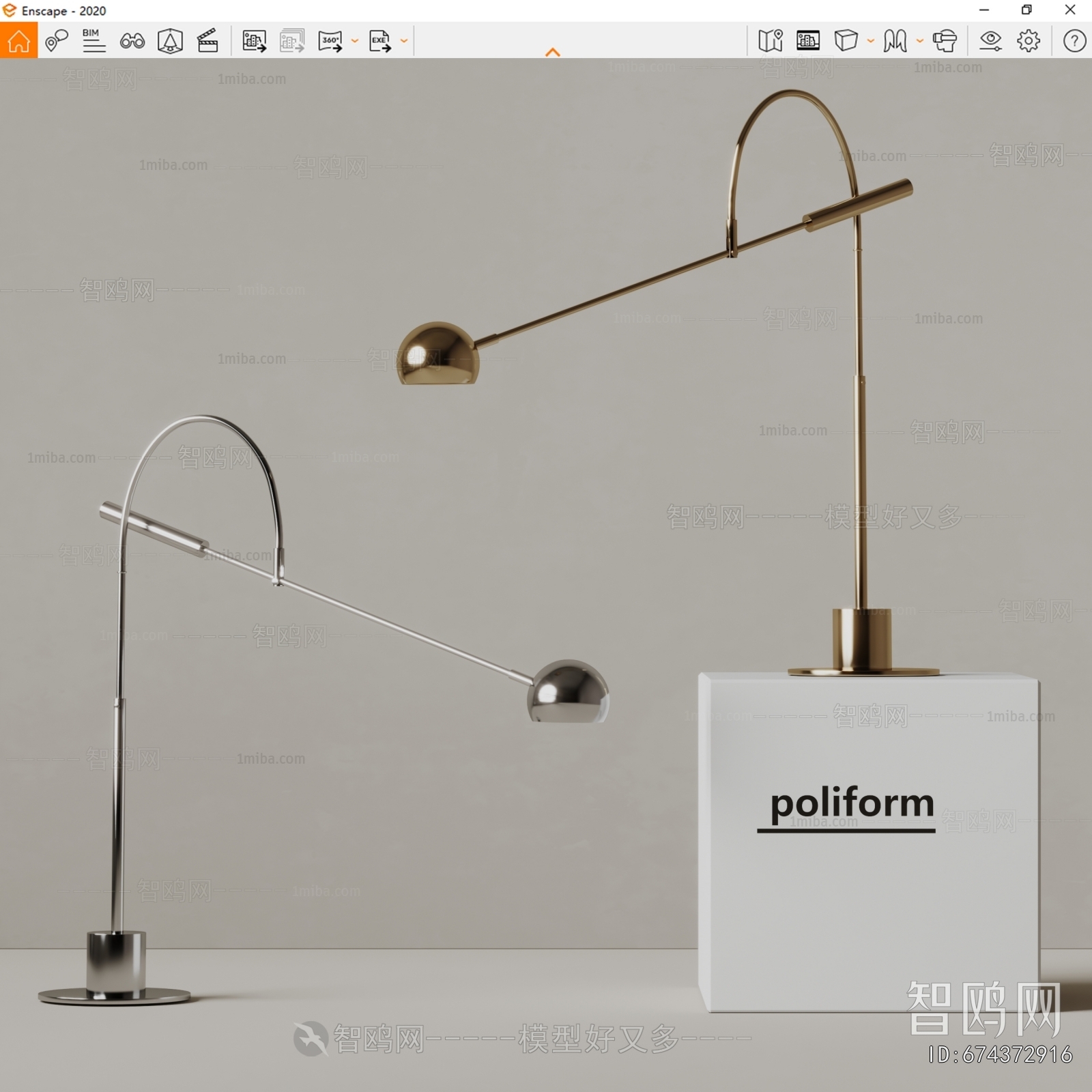Collapse the toolbar with orange chevron
The height and width of the screenshot is (1092, 1092).
click(553, 52)
